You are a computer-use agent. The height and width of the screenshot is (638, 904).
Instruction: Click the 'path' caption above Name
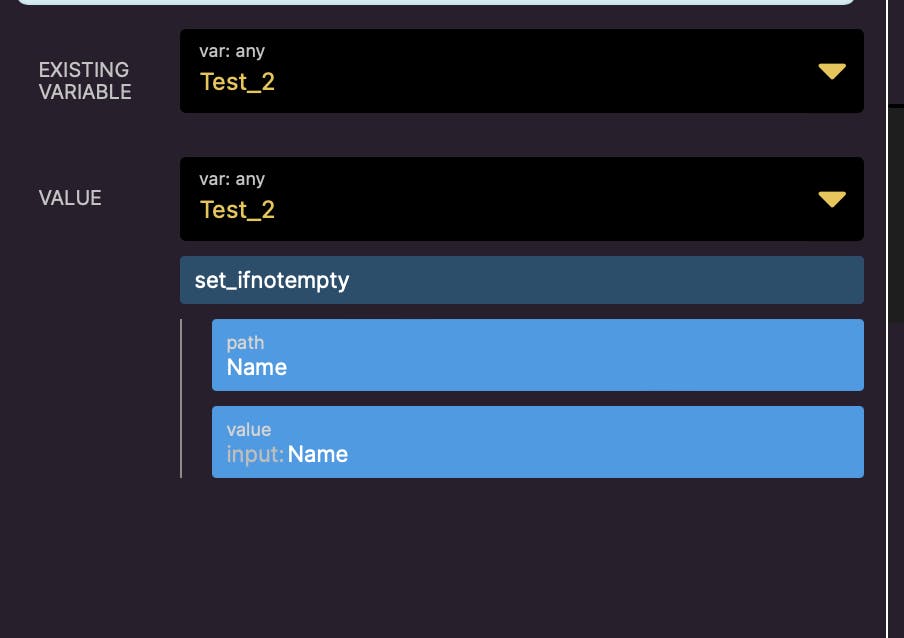pos(245,343)
